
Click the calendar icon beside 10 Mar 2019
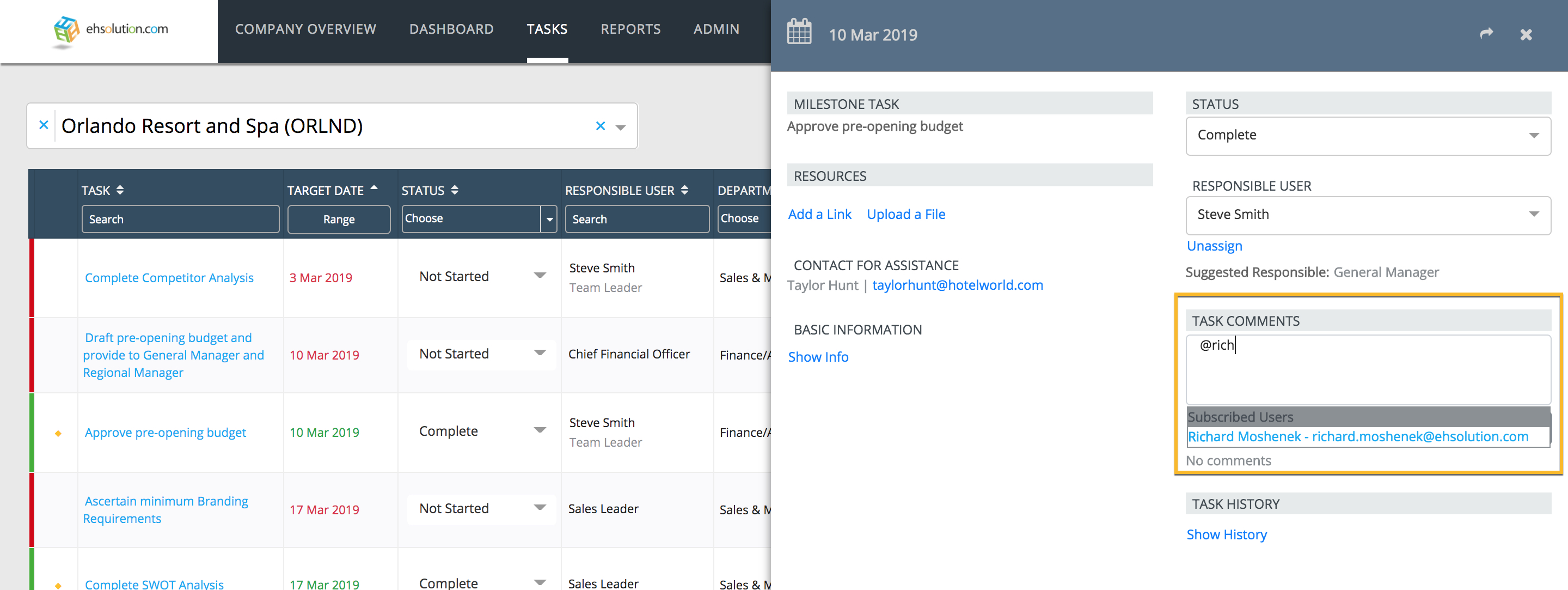(799, 32)
